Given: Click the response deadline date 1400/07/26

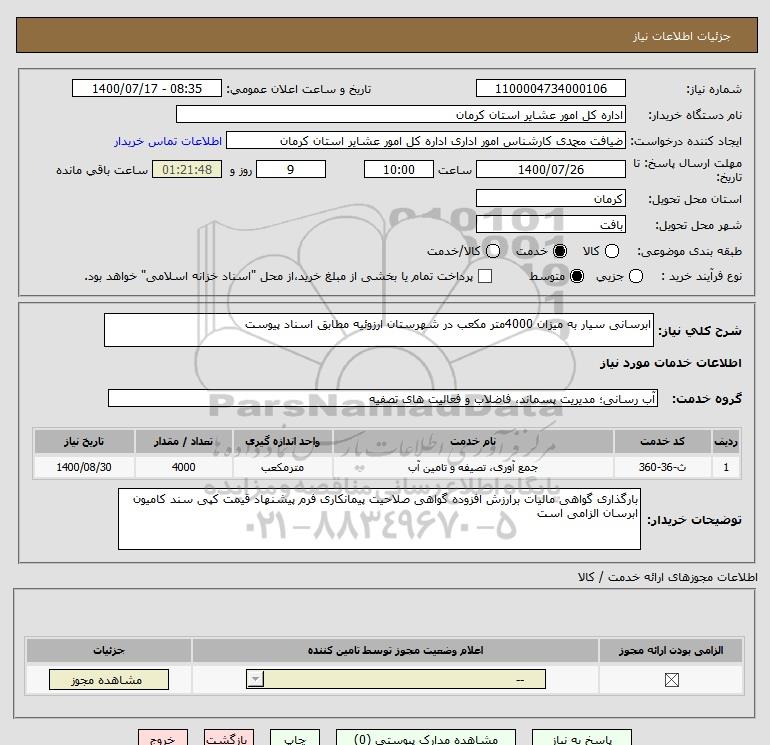Looking at the screenshot, I should click(x=550, y=169).
